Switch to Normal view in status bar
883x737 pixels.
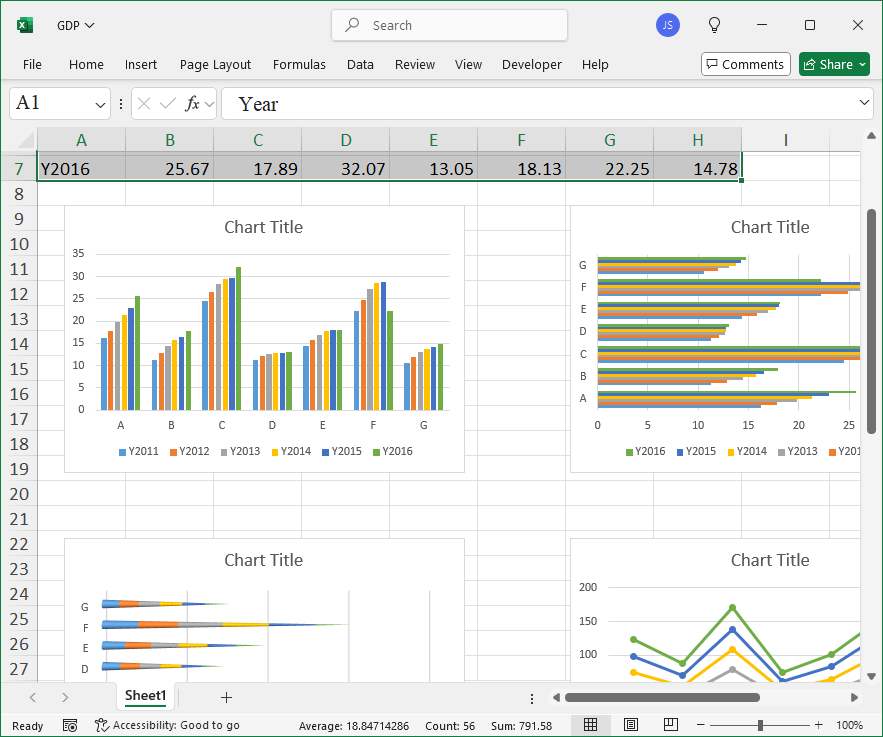[591, 725]
